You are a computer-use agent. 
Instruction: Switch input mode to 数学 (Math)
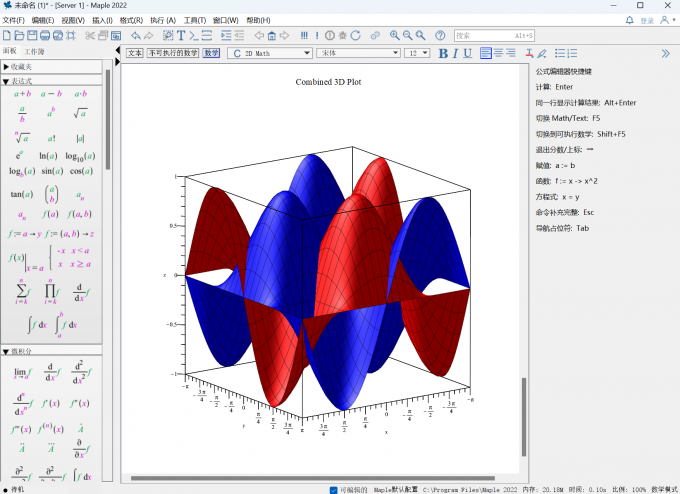(x=211, y=53)
